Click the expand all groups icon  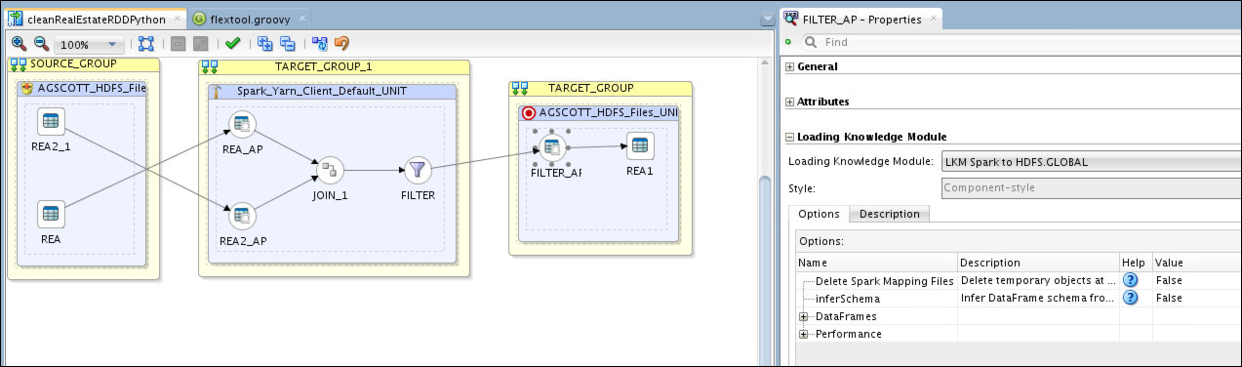(x=265, y=44)
